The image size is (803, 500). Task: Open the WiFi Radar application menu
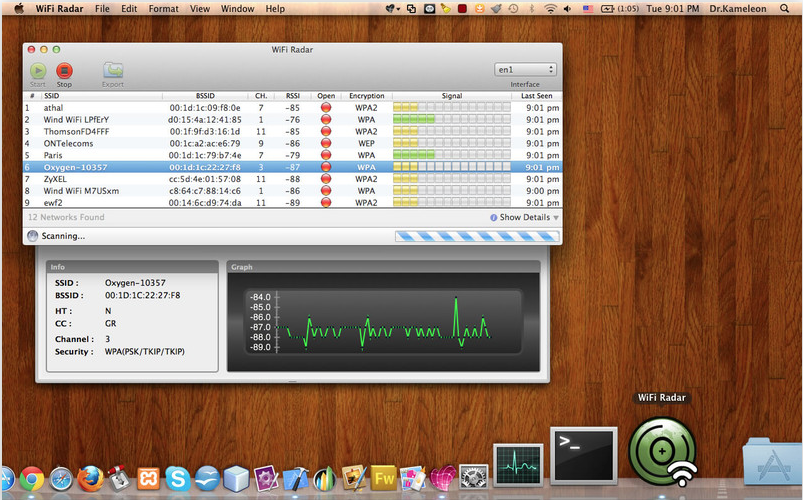click(x=59, y=9)
